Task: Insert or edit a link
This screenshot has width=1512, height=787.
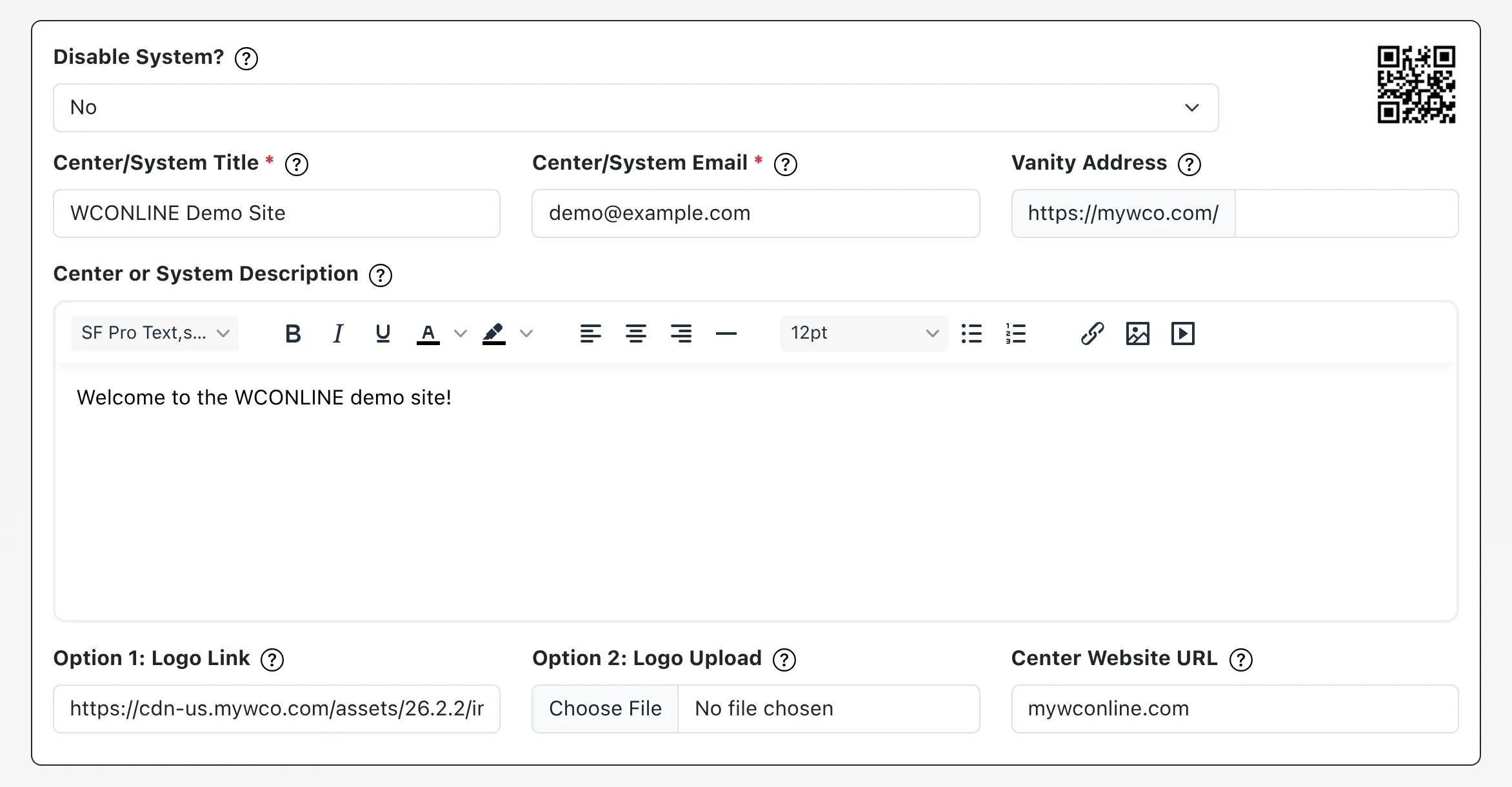Action: (1093, 334)
